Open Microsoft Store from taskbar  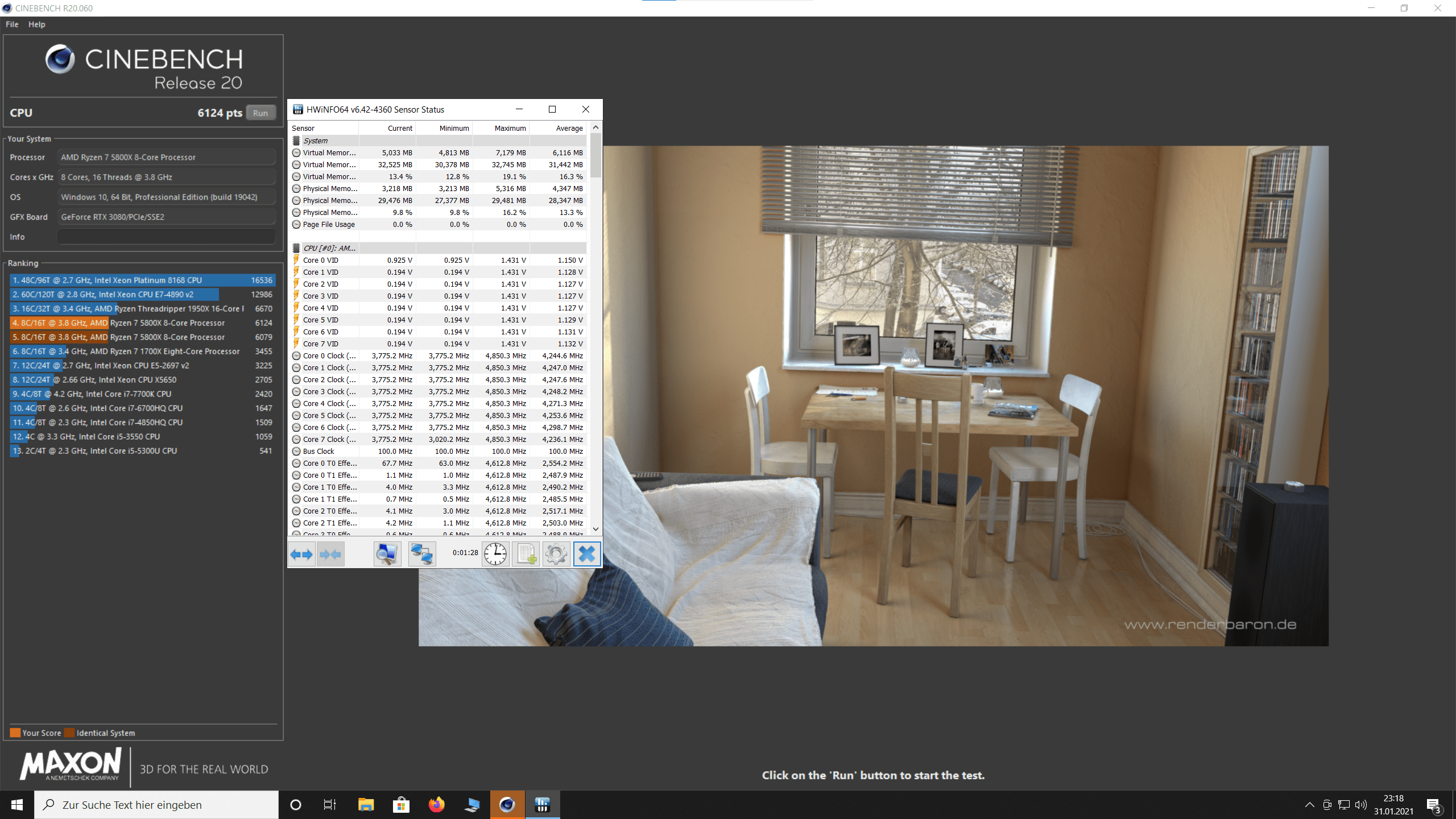(401, 805)
